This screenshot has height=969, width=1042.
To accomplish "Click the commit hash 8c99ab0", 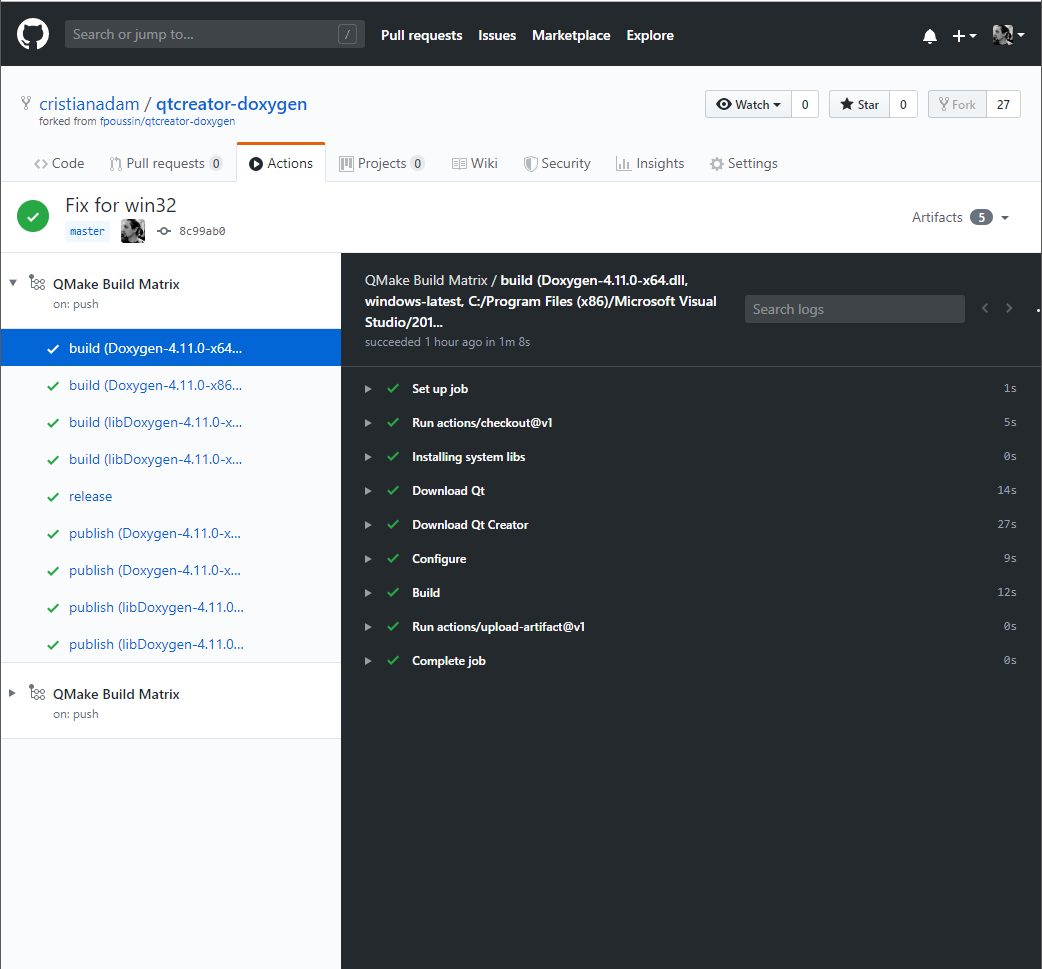I will pos(202,231).
